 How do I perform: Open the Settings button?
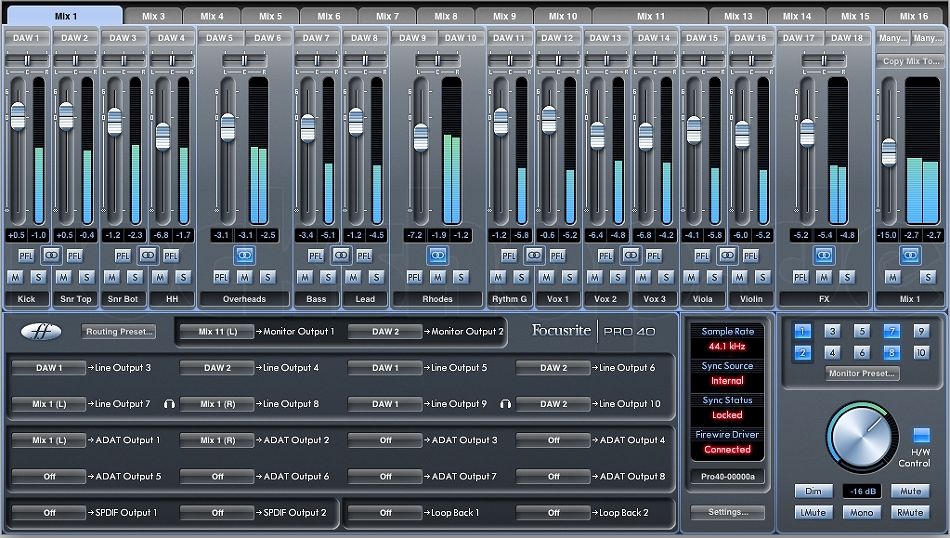click(x=727, y=512)
